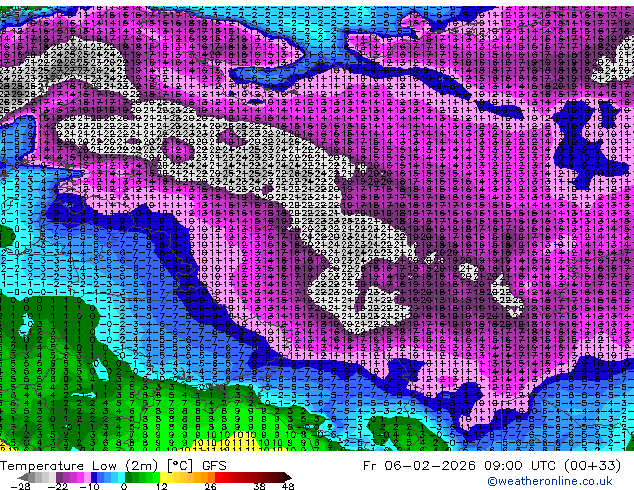Click the '38' legend label
634x490 pixels.
pyautogui.click(x=259, y=486)
